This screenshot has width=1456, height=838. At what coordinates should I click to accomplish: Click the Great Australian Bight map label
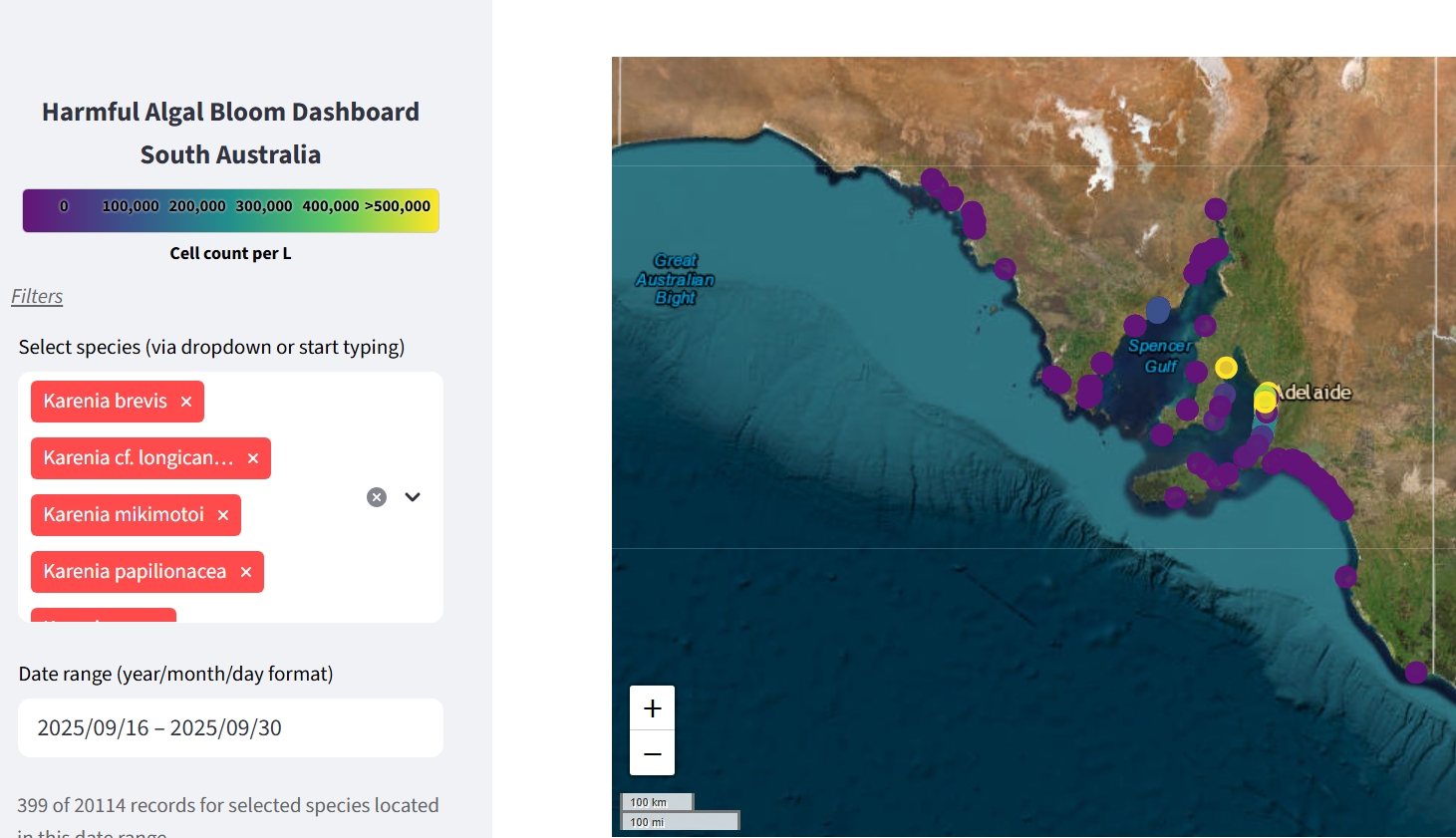(675, 279)
